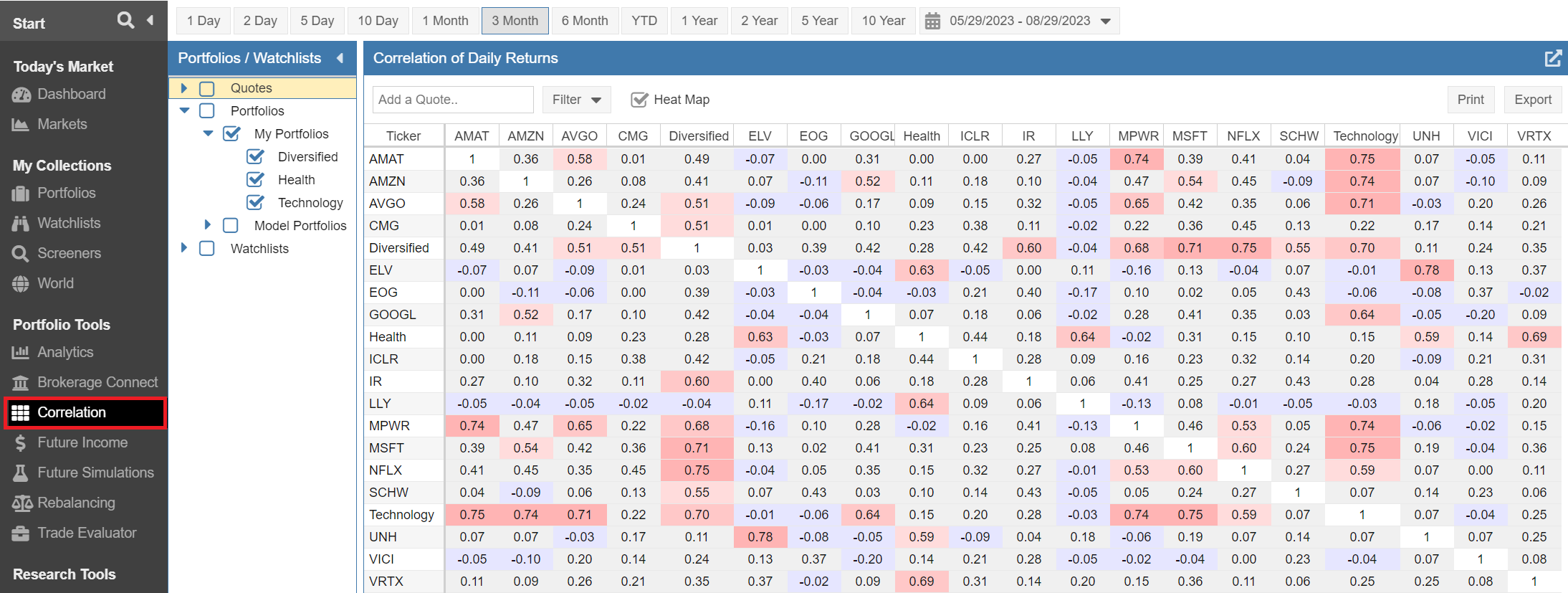
Task: Expand the Watchlists tree node
Action: [184, 248]
